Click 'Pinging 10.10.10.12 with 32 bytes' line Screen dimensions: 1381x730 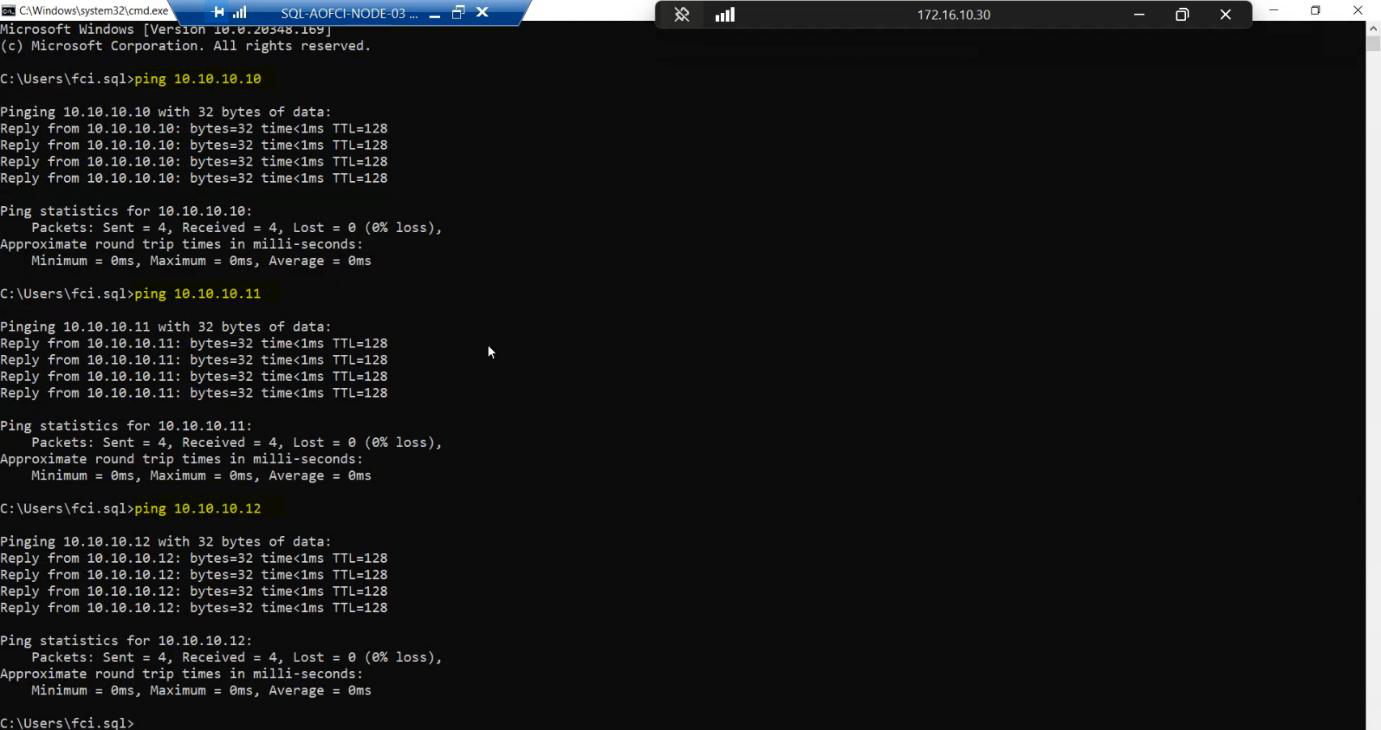click(166, 542)
